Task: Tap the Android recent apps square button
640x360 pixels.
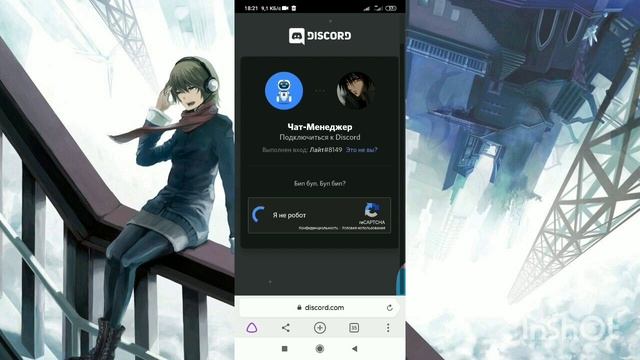Action: coord(285,349)
